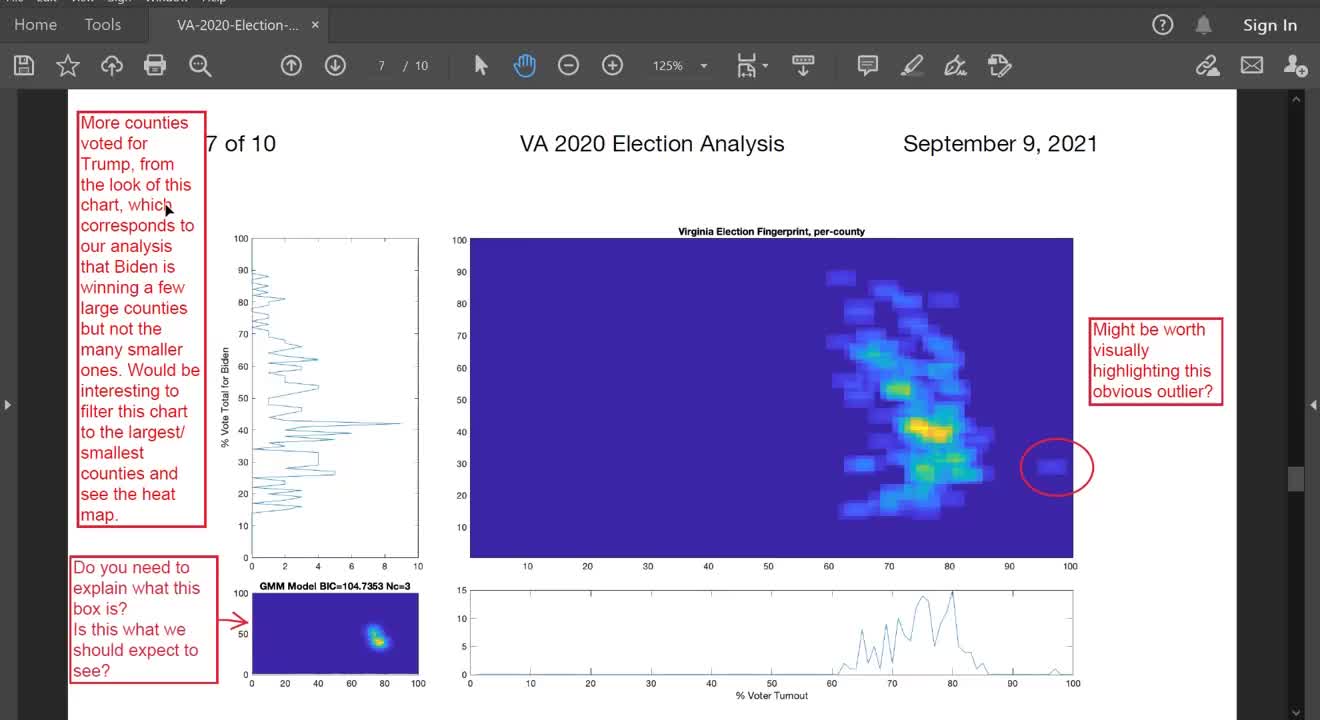
Task: Click the 'VA 2020 Election Analysis' heading
Action: tap(652, 144)
